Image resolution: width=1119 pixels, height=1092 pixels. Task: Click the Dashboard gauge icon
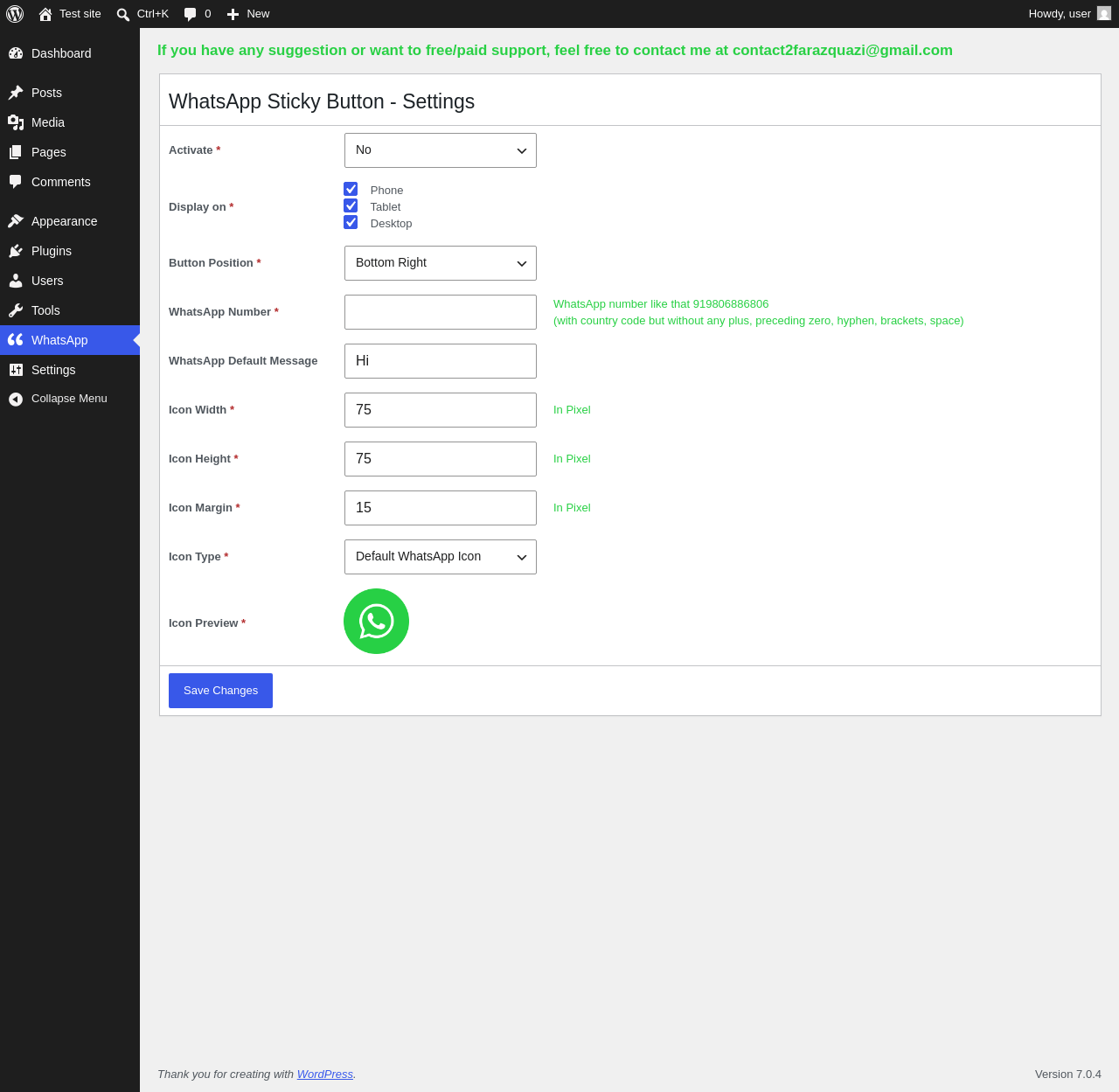pos(16,53)
